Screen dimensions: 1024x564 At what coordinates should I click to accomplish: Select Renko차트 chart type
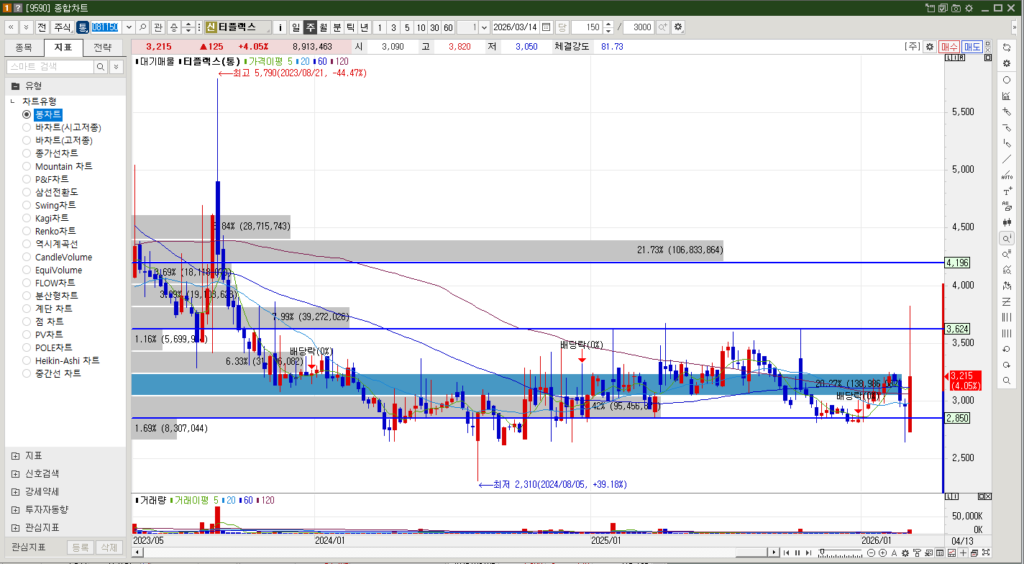click(27, 231)
